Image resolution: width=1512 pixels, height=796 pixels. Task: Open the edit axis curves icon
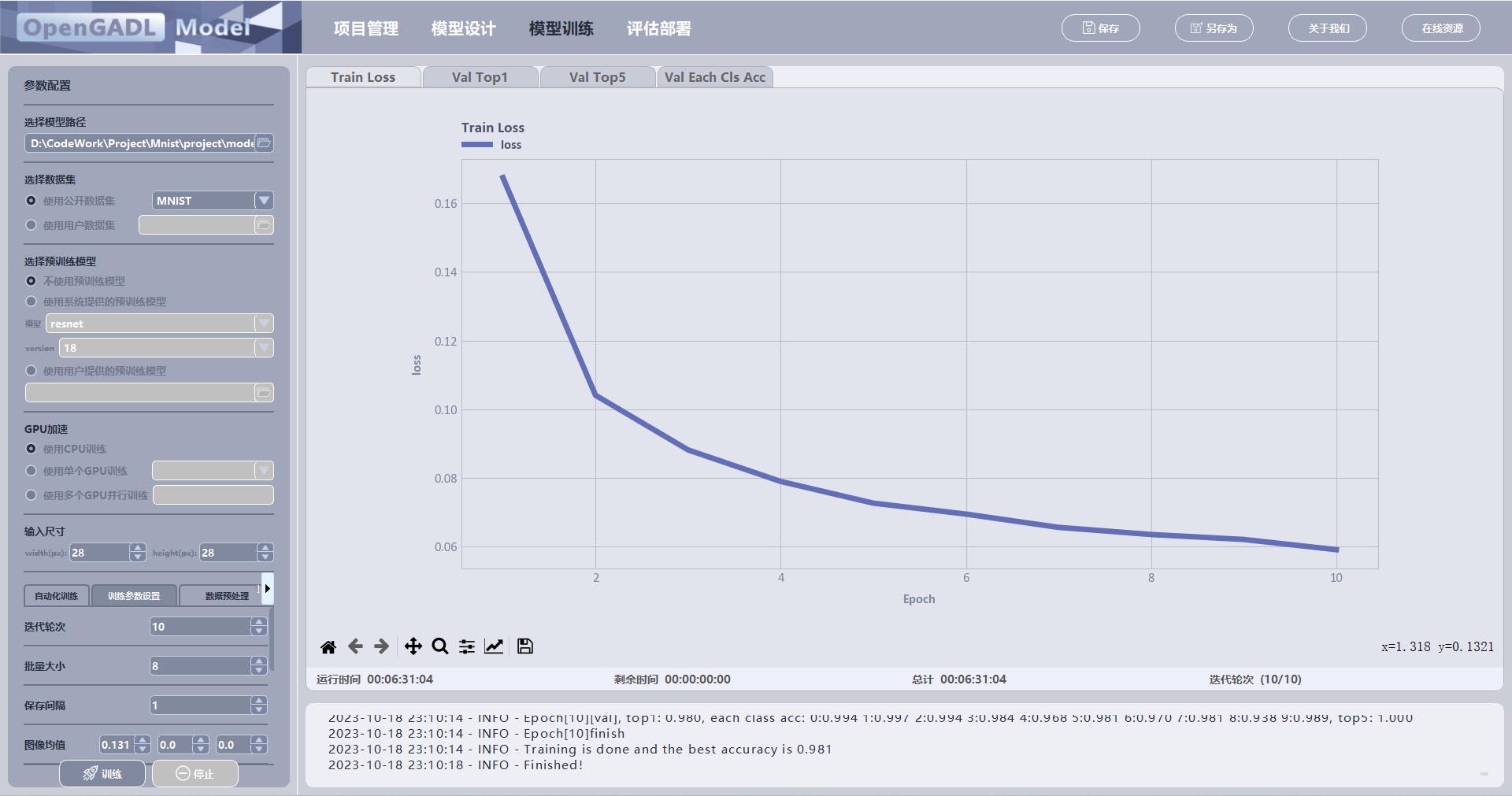(x=494, y=646)
